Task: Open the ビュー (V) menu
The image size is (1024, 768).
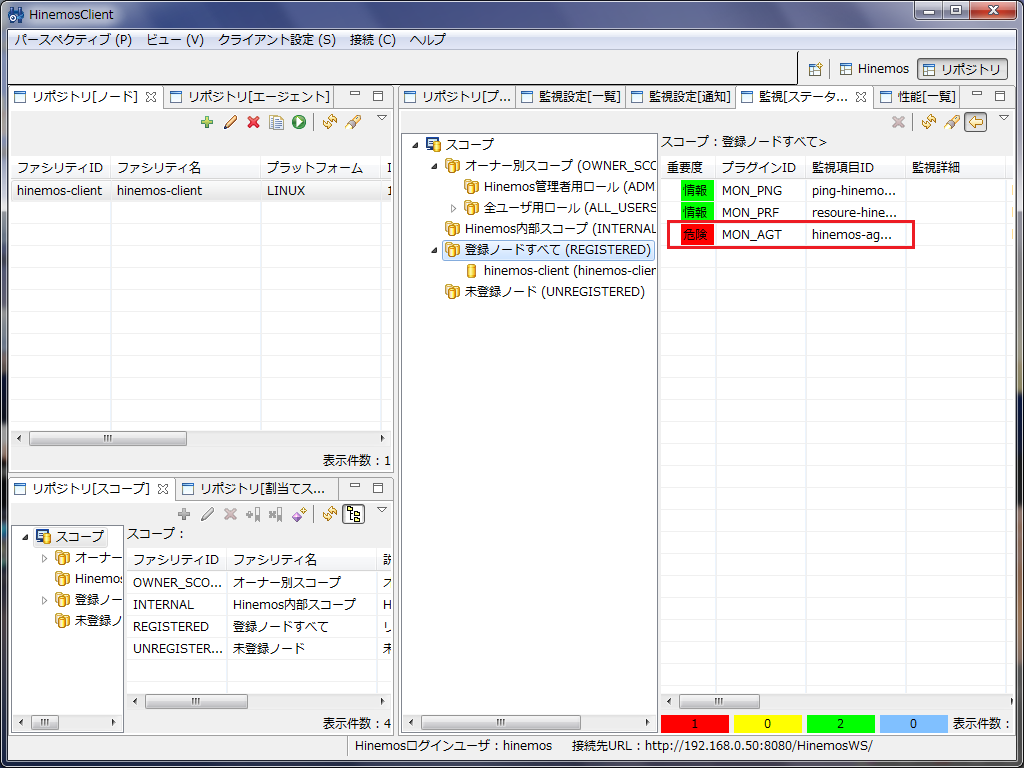Action: click(x=175, y=40)
